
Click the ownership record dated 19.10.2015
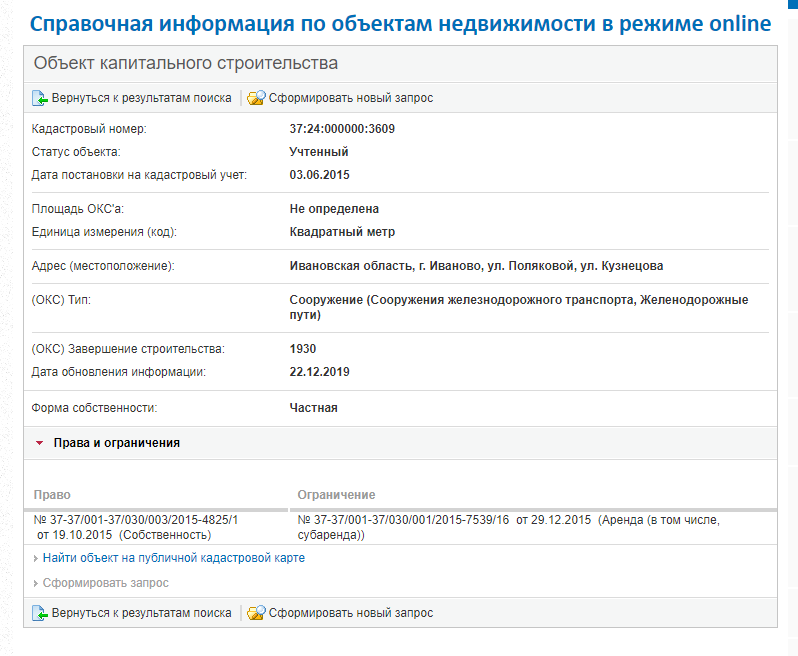[136, 527]
